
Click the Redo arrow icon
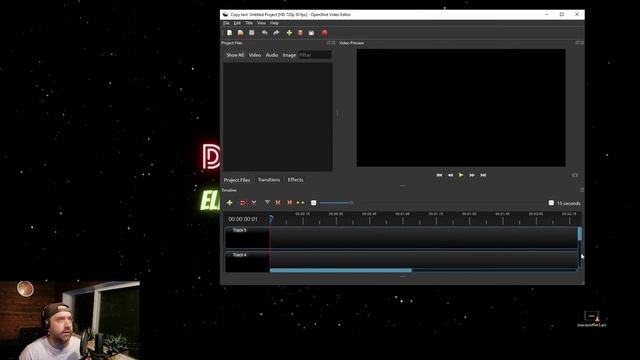click(x=276, y=33)
